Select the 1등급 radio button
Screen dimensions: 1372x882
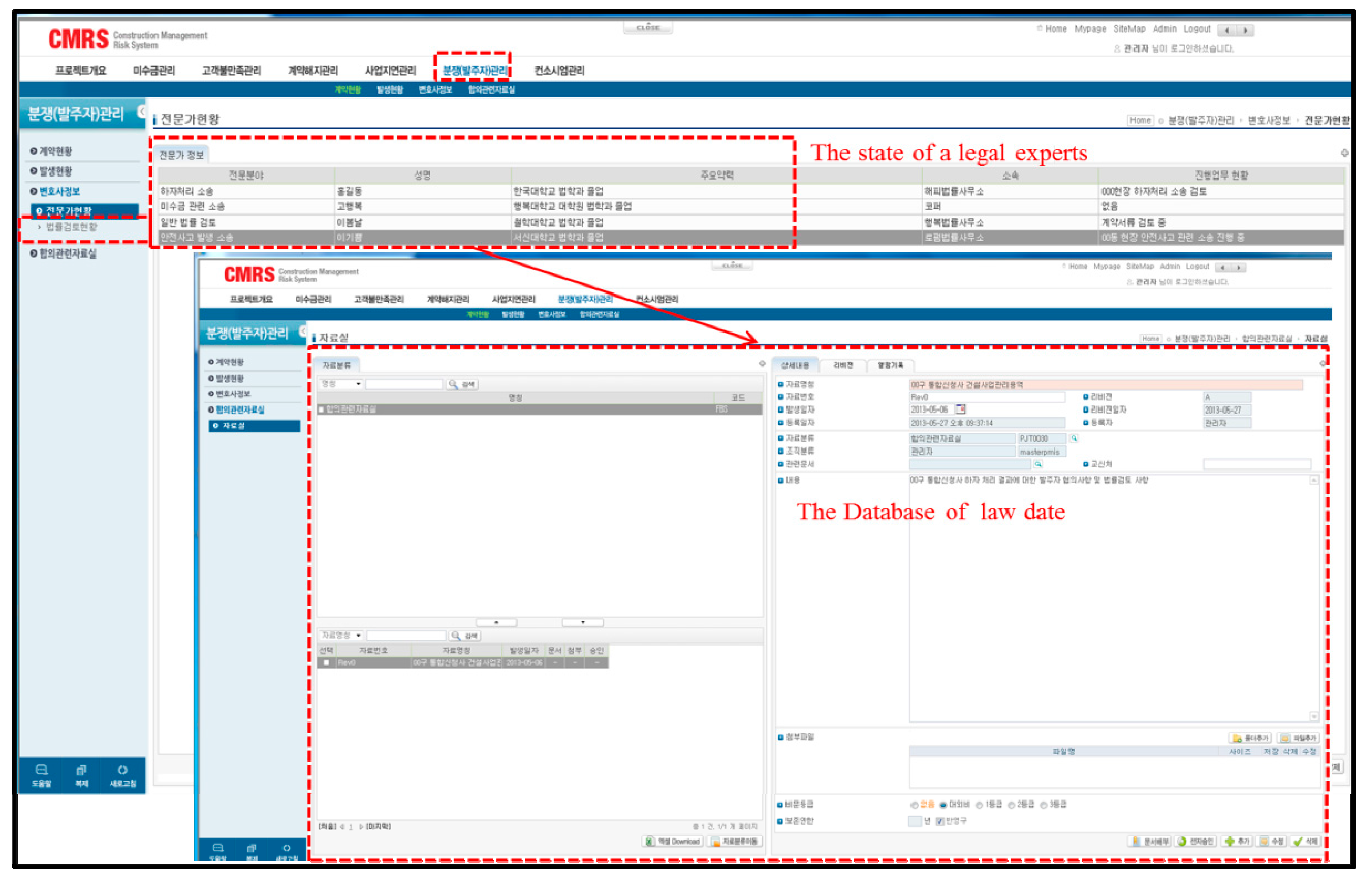[x=980, y=805]
